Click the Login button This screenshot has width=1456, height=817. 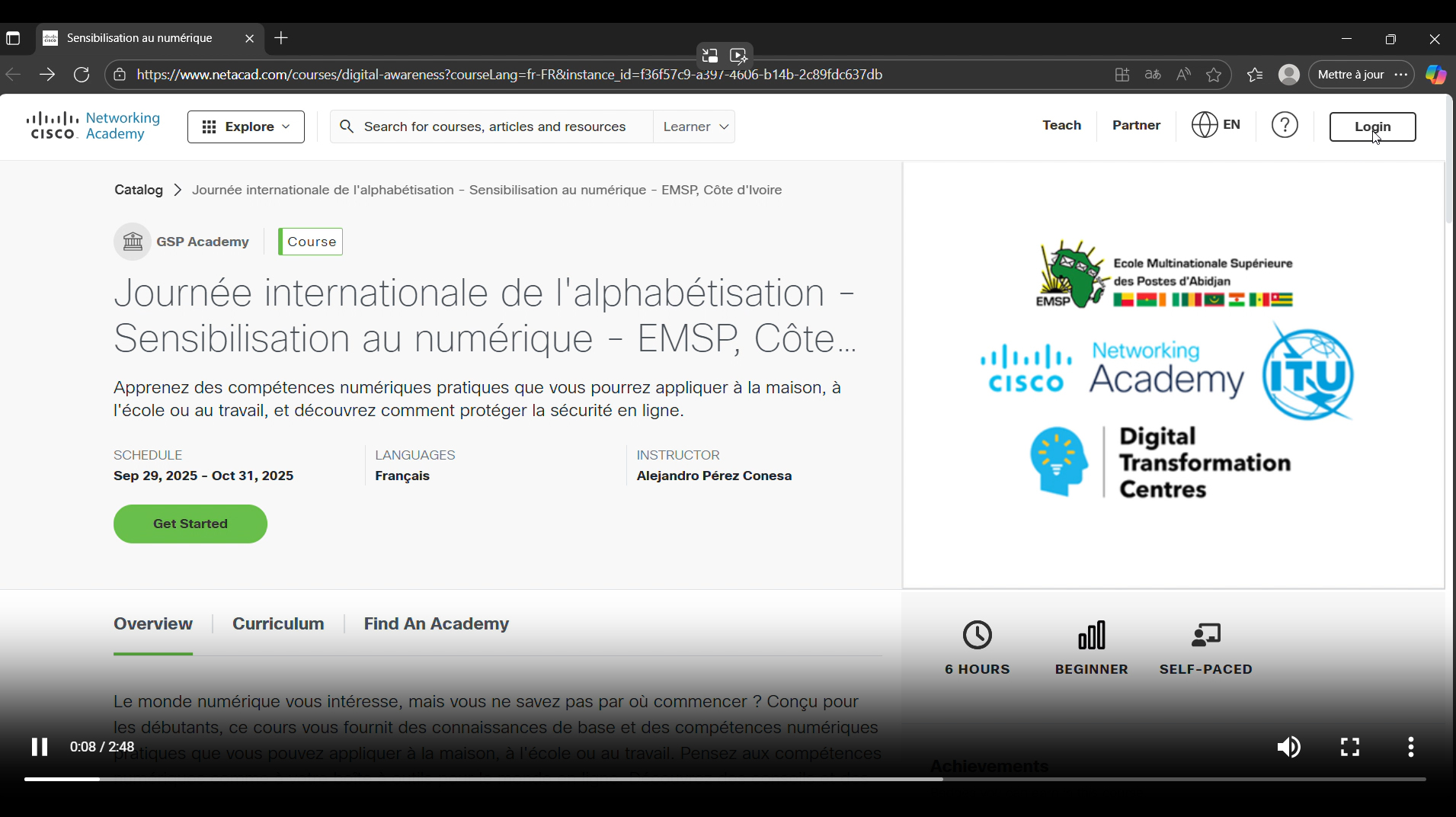pyautogui.click(x=1372, y=127)
